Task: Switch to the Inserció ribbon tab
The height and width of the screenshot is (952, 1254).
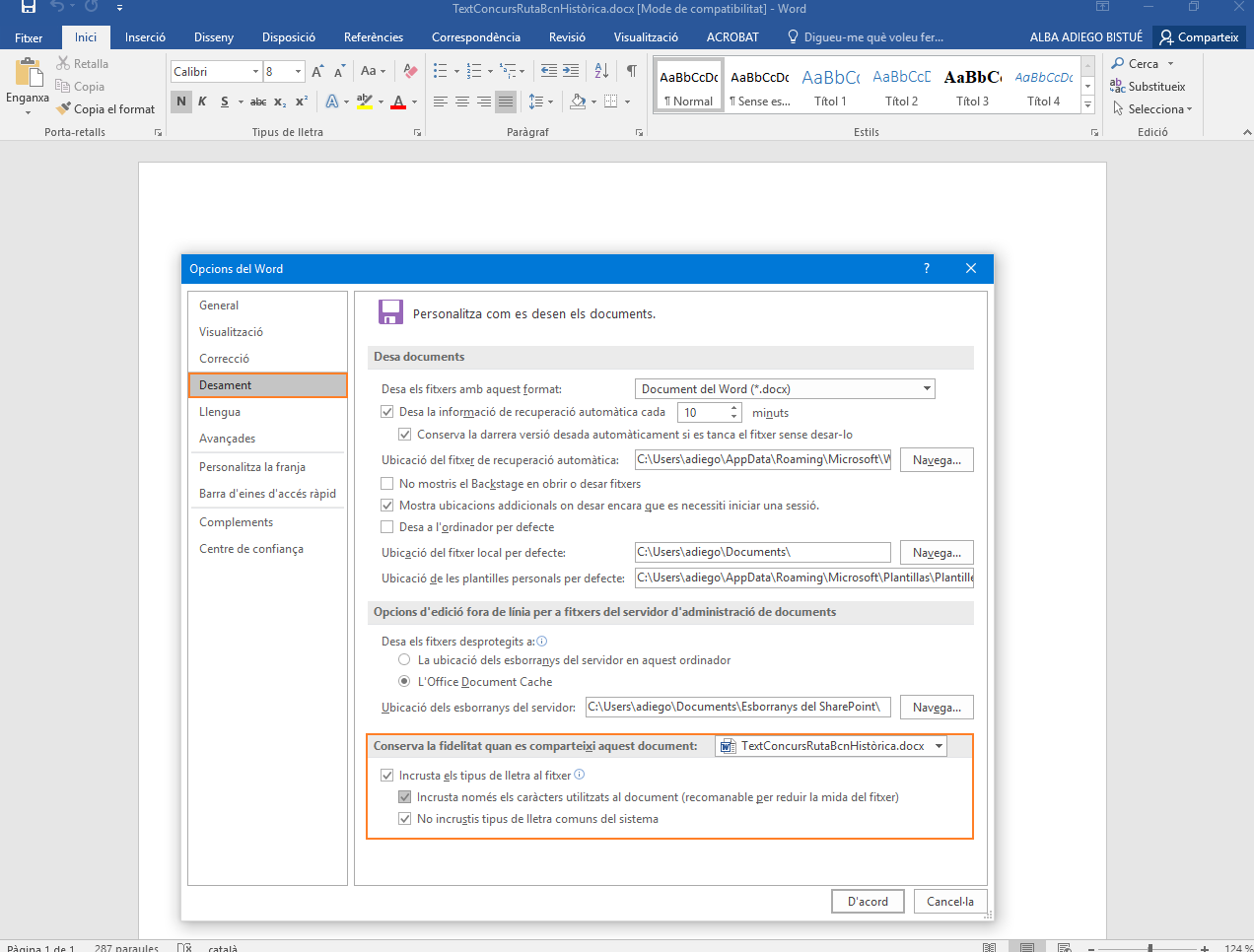Action: click(145, 36)
